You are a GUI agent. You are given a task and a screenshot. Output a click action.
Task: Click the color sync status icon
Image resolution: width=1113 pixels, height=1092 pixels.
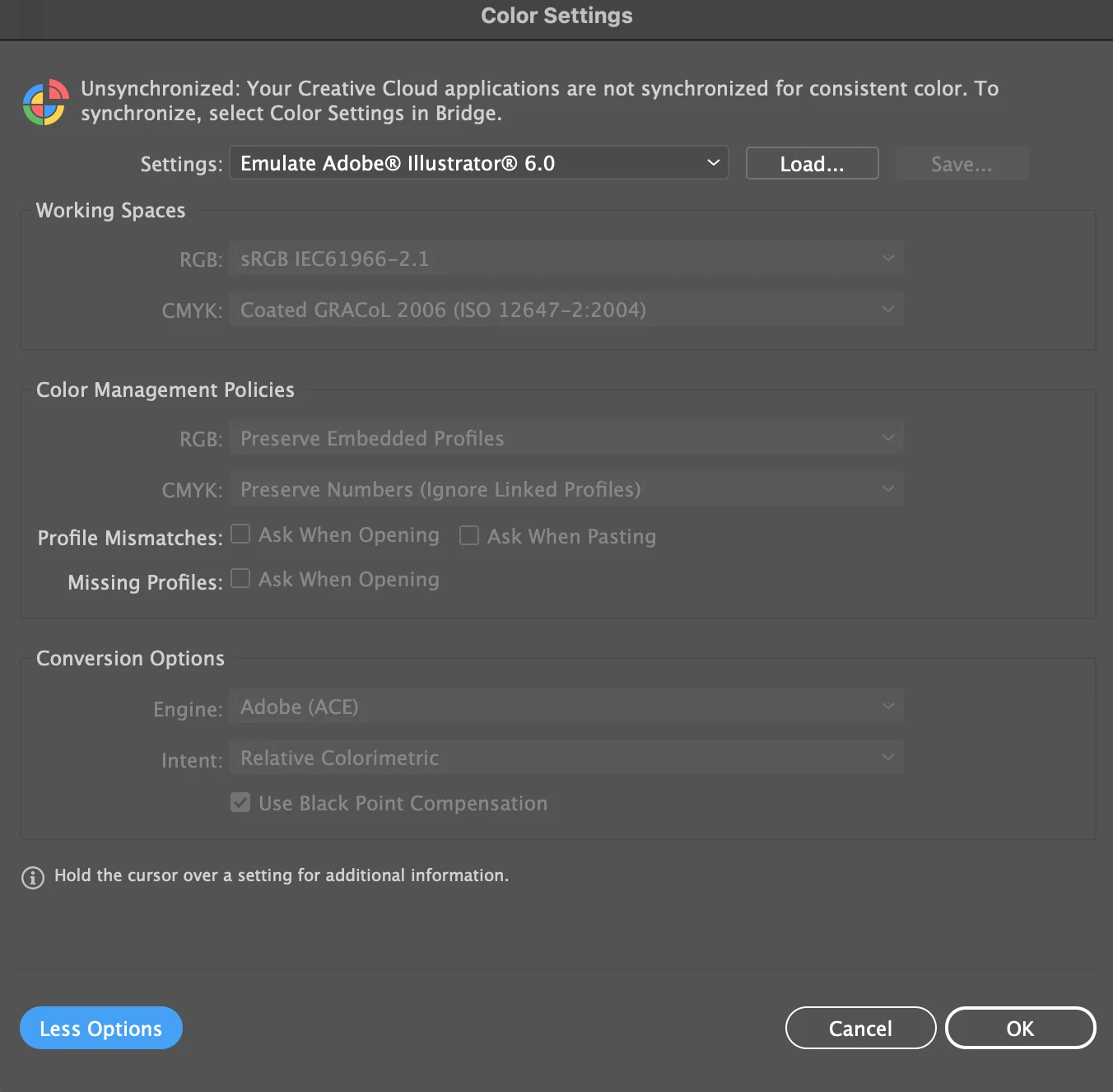pyautogui.click(x=45, y=102)
